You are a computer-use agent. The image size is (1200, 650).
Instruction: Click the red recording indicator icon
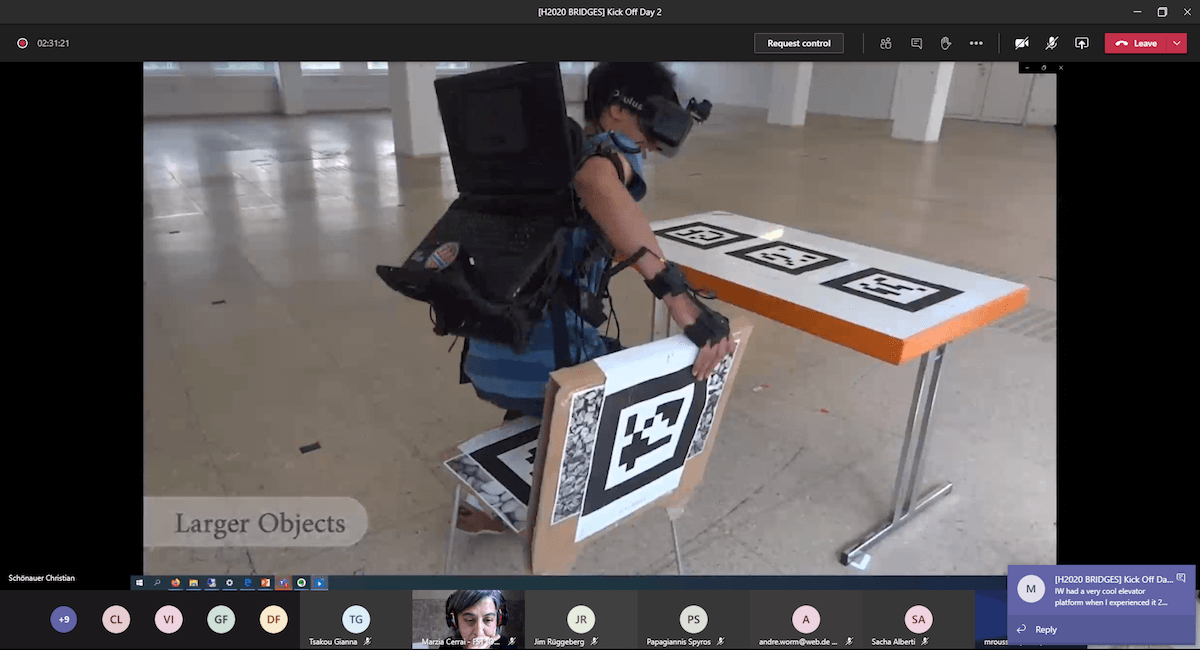(22, 43)
